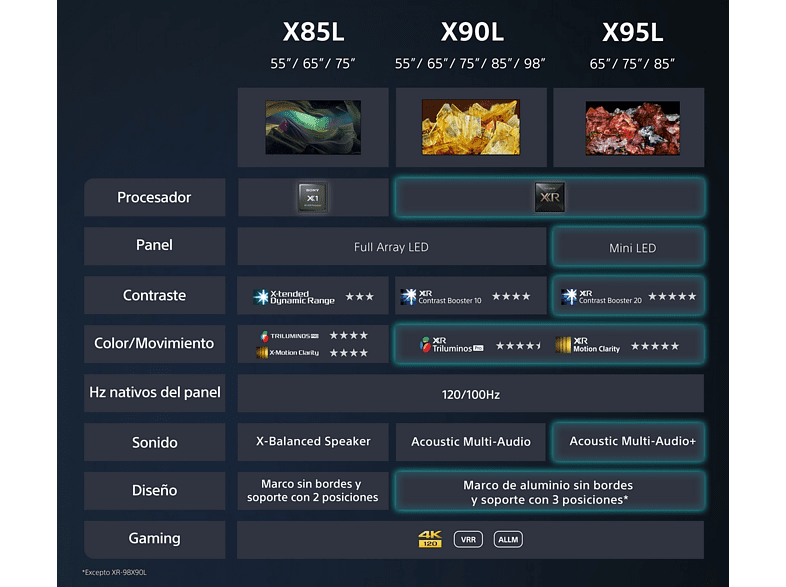The width and height of the screenshot is (786, 587).
Task: Click the 4K 120 gaming badge
Action: click(x=430, y=539)
